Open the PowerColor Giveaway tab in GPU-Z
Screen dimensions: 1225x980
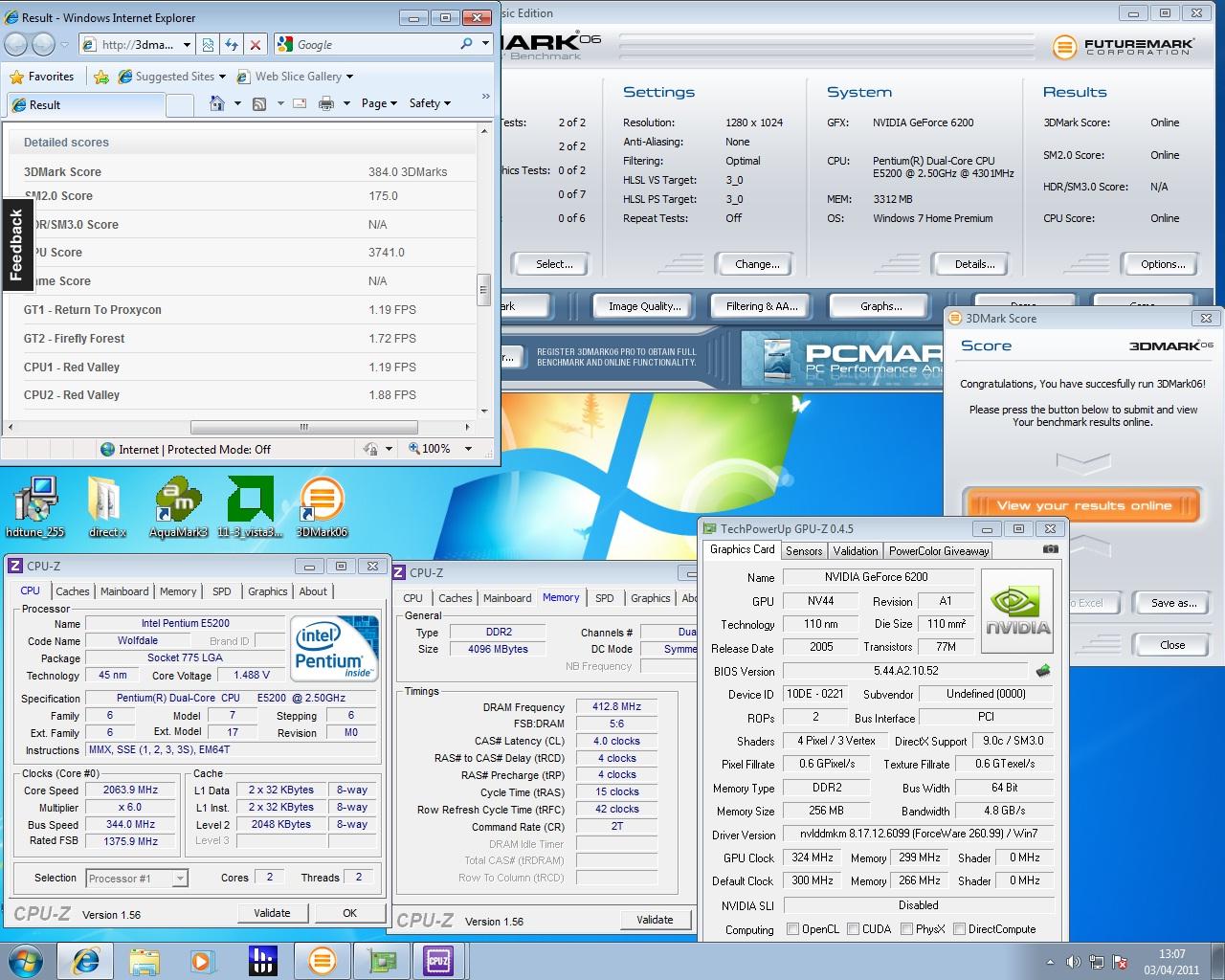[938, 551]
